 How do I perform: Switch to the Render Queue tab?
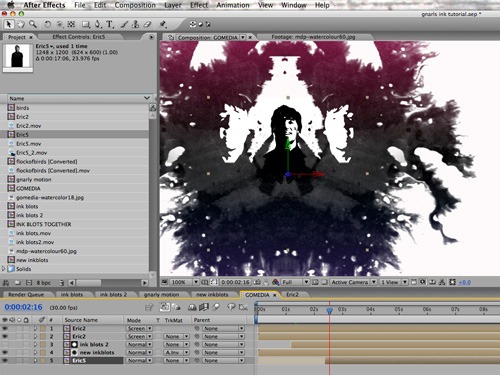26,295
